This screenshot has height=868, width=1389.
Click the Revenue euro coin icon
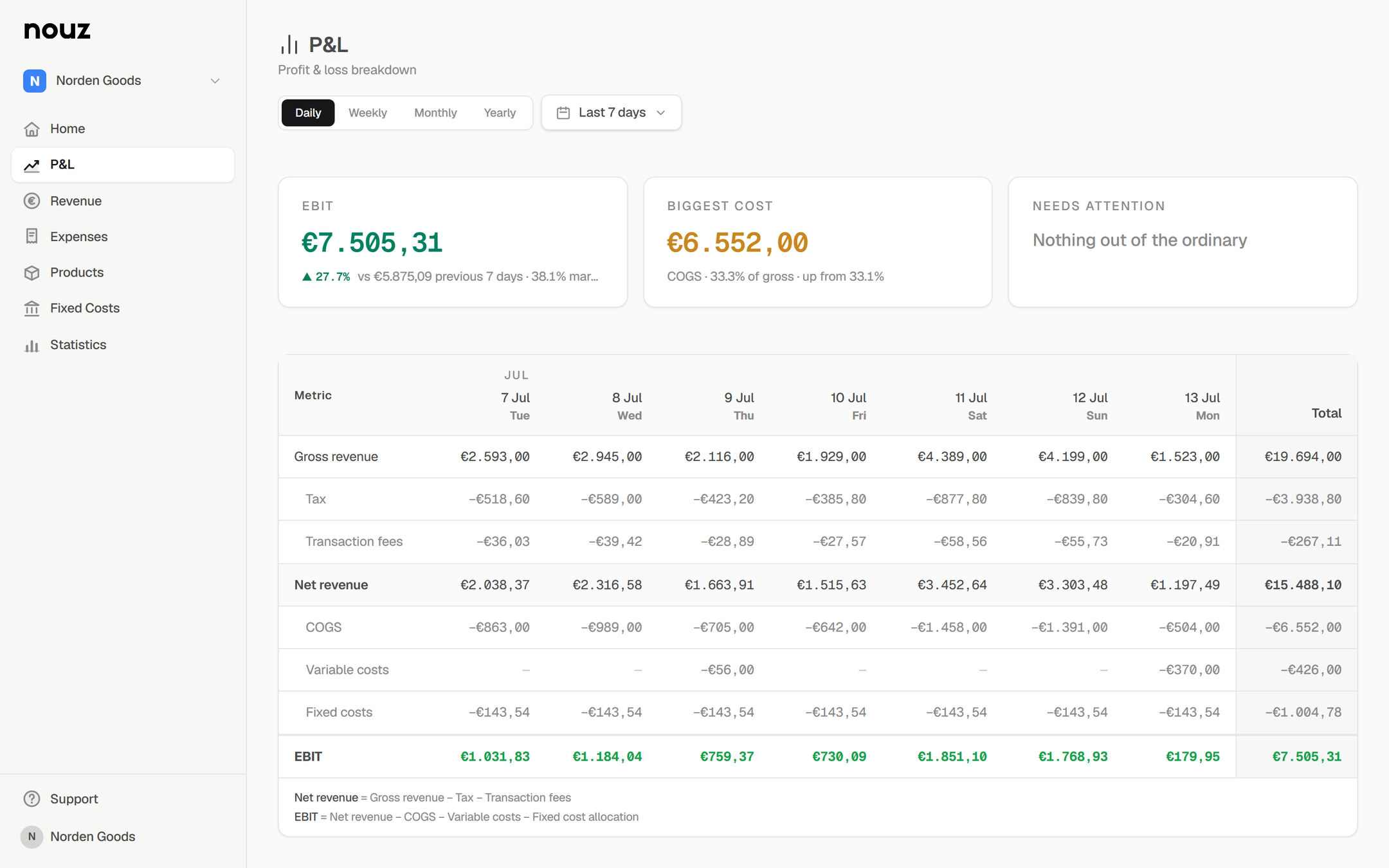click(32, 201)
